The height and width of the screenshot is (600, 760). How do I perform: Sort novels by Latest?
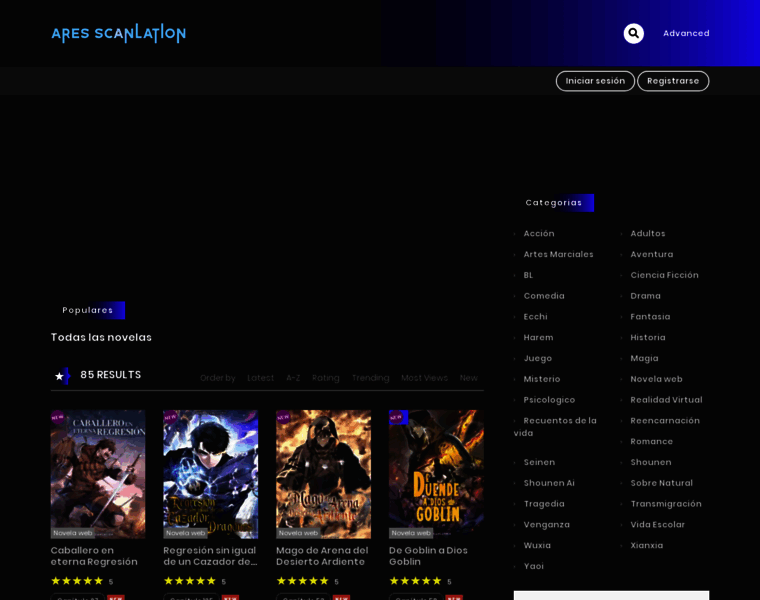click(260, 378)
